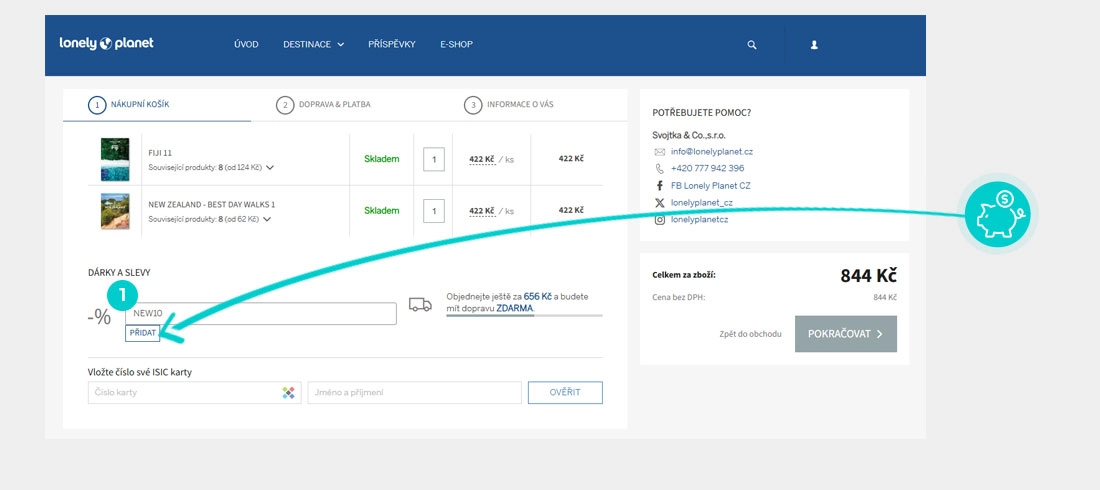Click the X social network icon

click(659, 202)
